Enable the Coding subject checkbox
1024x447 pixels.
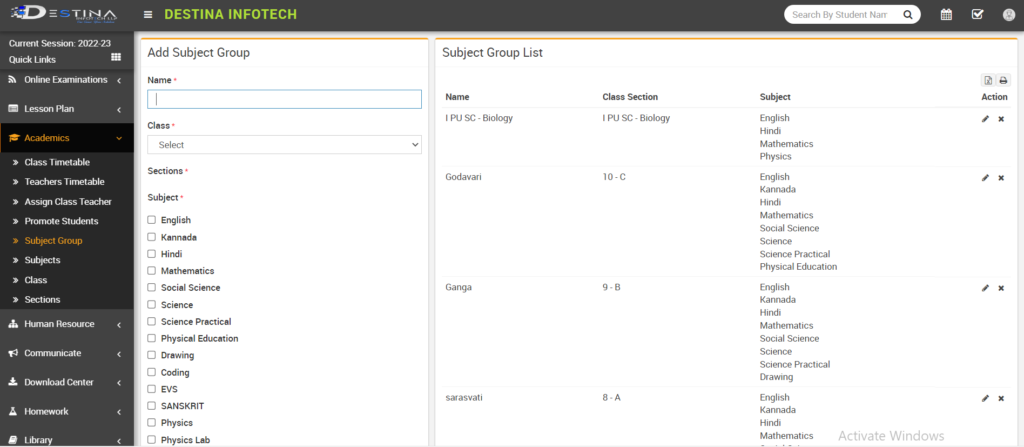pos(151,373)
